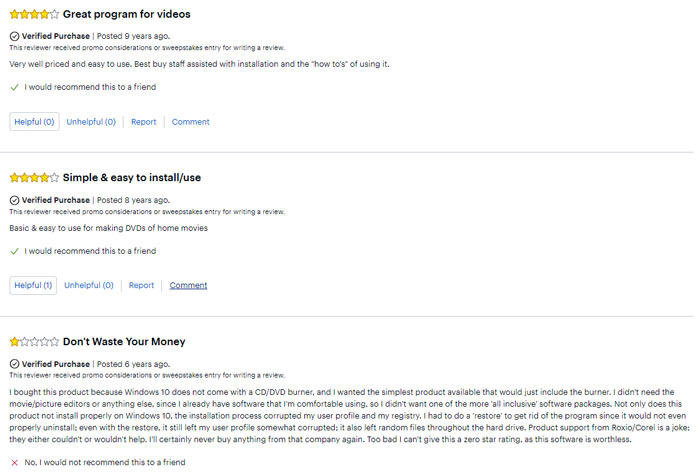The height and width of the screenshot is (476, 700).
Task: Mark first review Unhelpful (0)
Action: tap(91, 122)
